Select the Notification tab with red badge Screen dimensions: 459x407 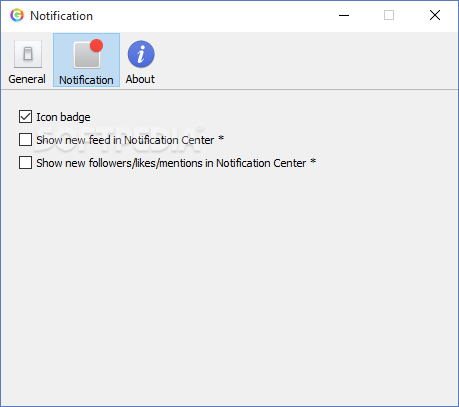click(86, 60)
